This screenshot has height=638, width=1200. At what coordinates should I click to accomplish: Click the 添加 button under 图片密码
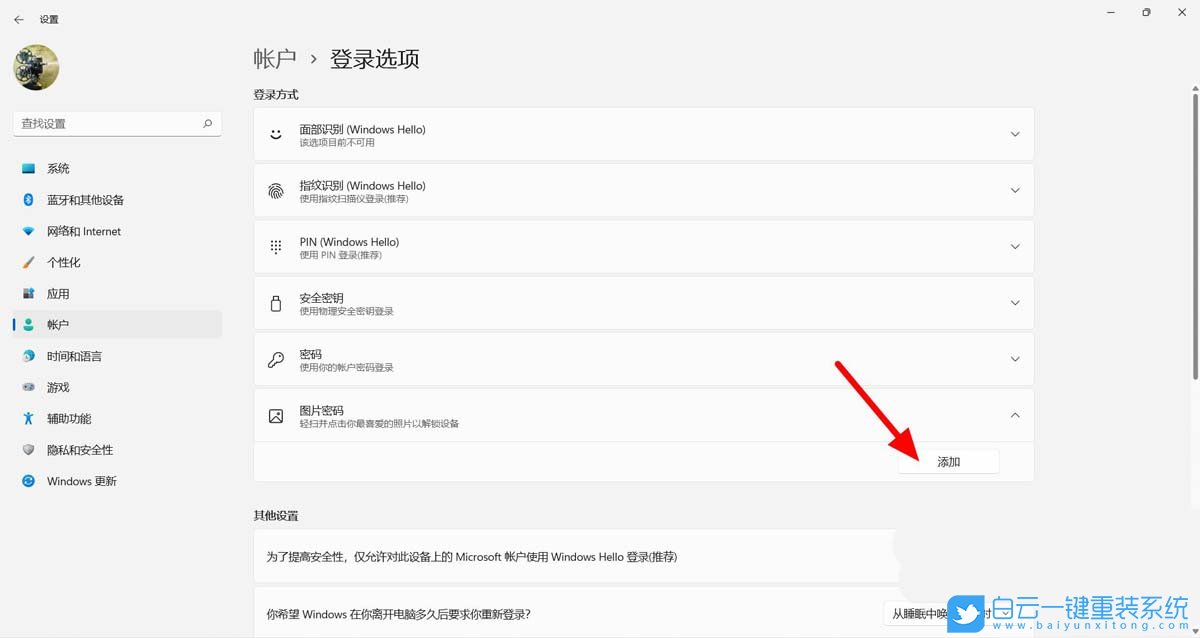coord(948,461)
